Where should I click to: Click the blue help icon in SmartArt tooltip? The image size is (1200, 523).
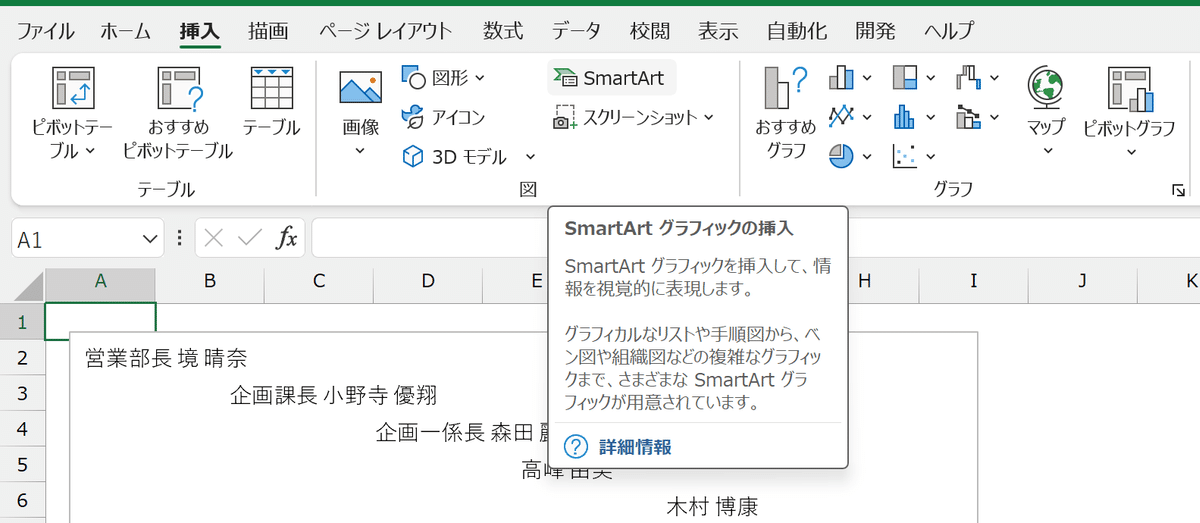(575, 446)
